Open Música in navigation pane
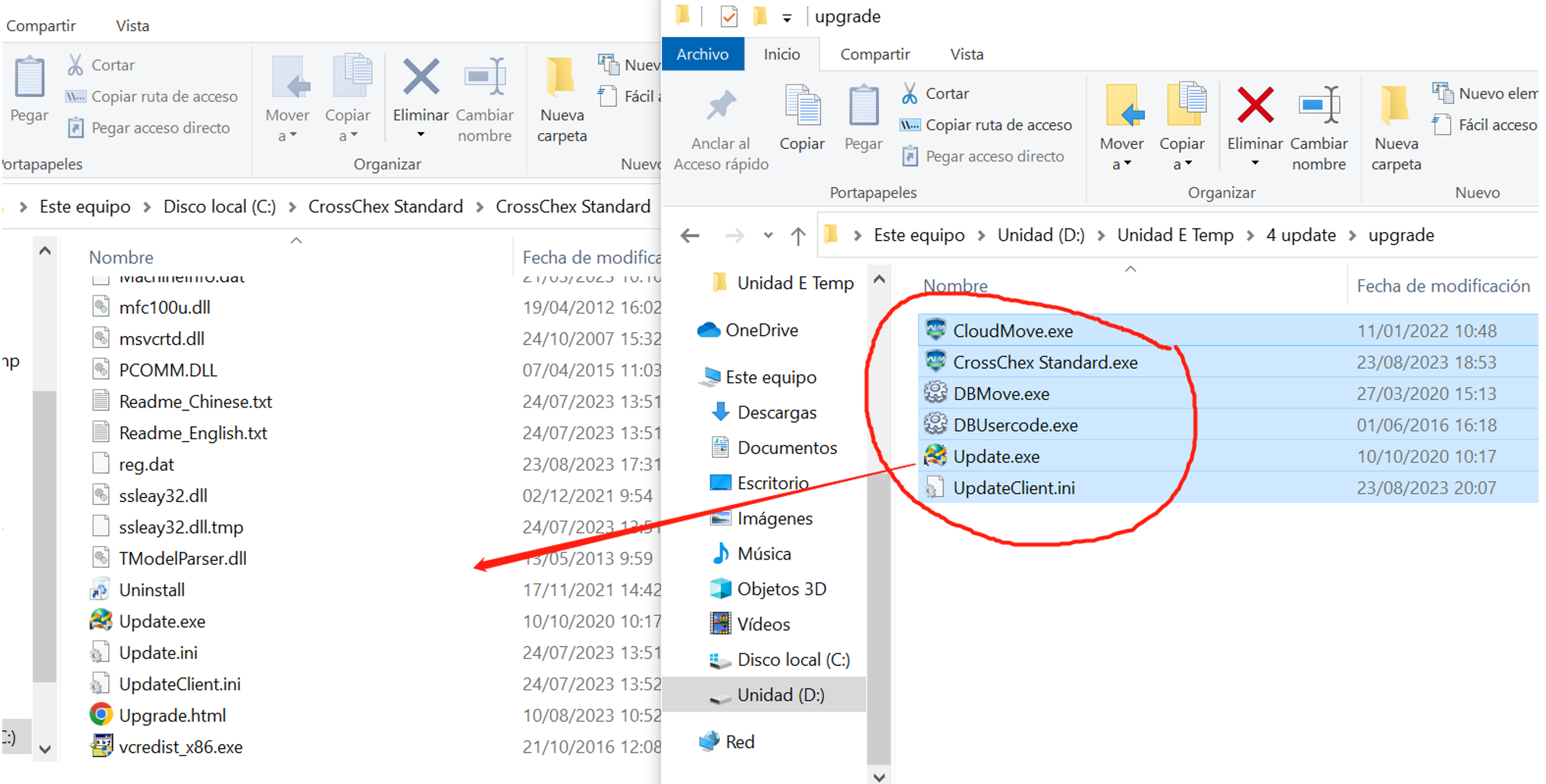Image resolution: width=1546 pixels, height=784 pixels. coord(751,554)
